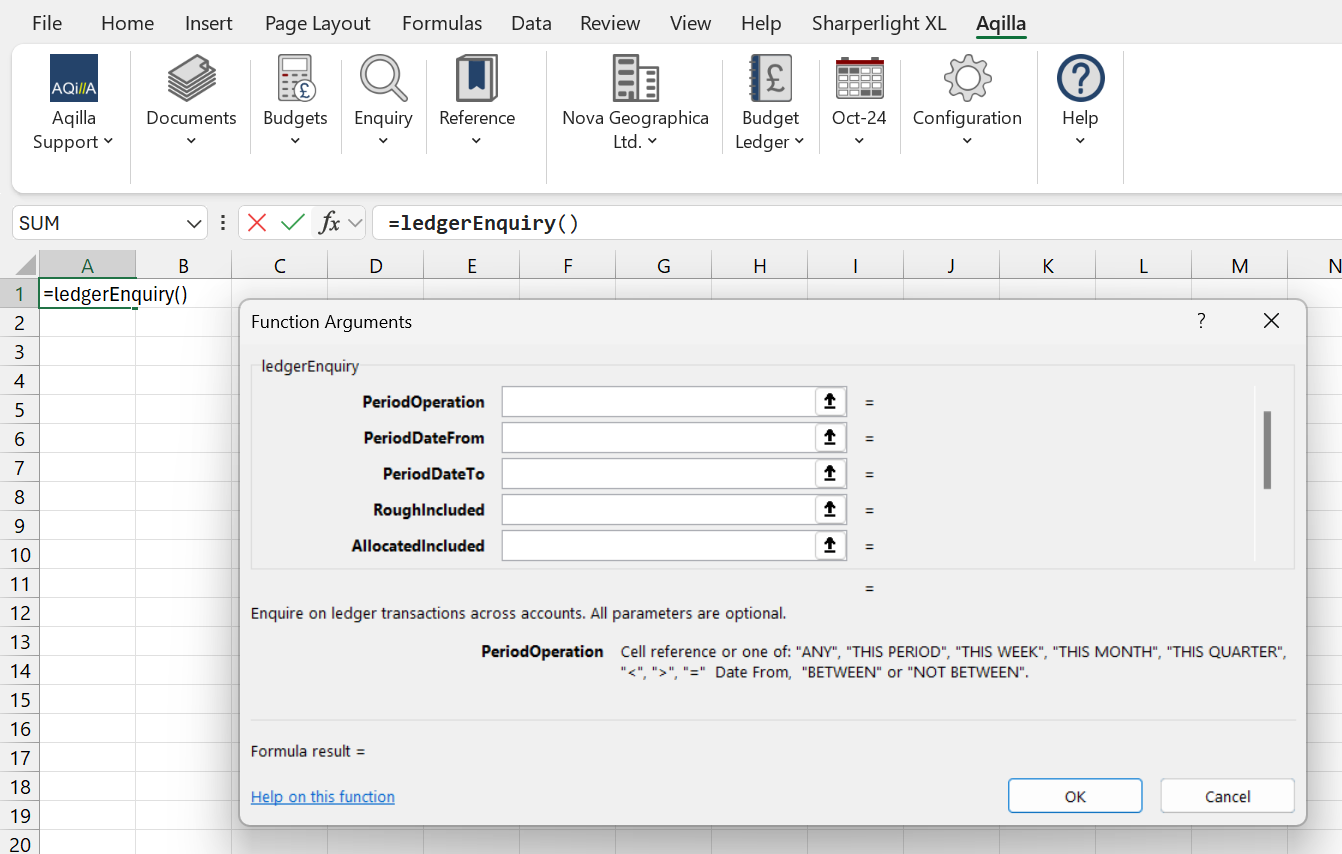This screenshot has height=854, width=1342.
Task: Expand the Name Box dropdown arrow
Action: [x=195, y=223]
